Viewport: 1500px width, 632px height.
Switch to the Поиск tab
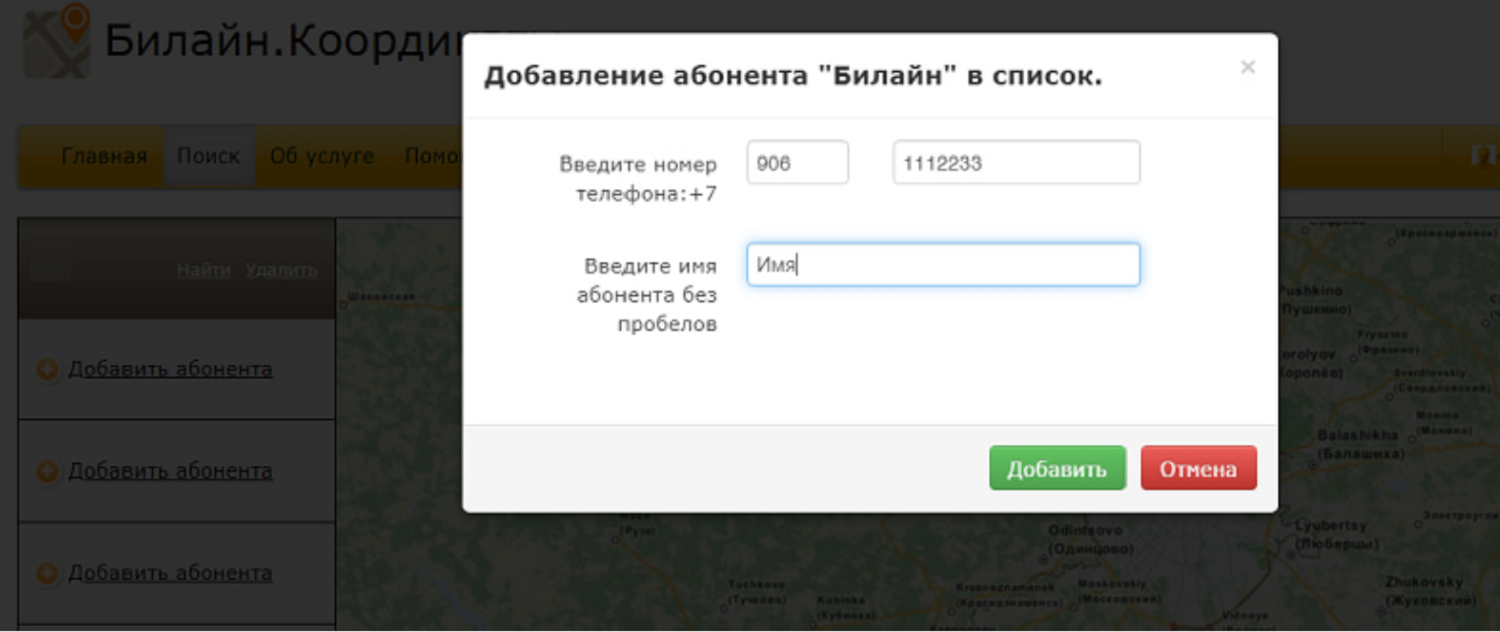(x=209, y=156)
